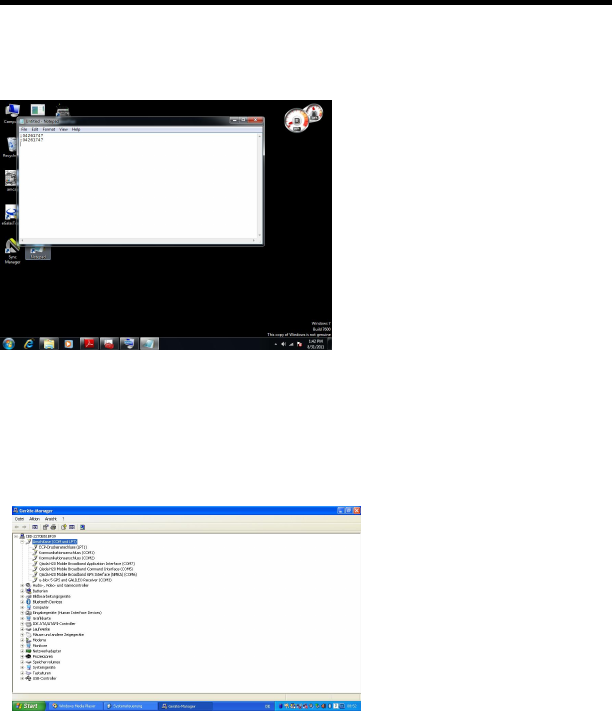This screenshot has width=612, height=711.
Task: Click the scan for hardware changes toolbar icon
Action: (83, 527)
